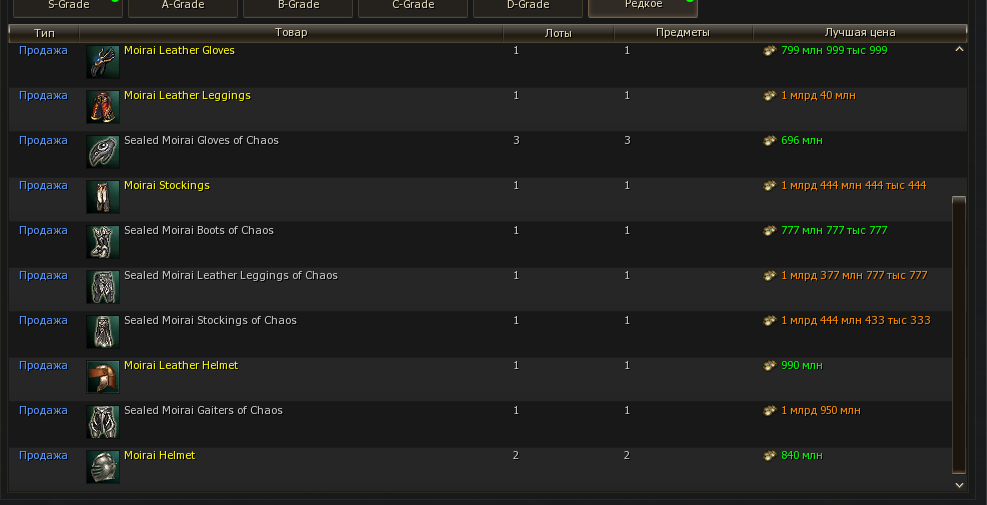Click the vertical scrollbar thumb
The width and height of the screenshot is (987, 505).
[x=959, y=335]
